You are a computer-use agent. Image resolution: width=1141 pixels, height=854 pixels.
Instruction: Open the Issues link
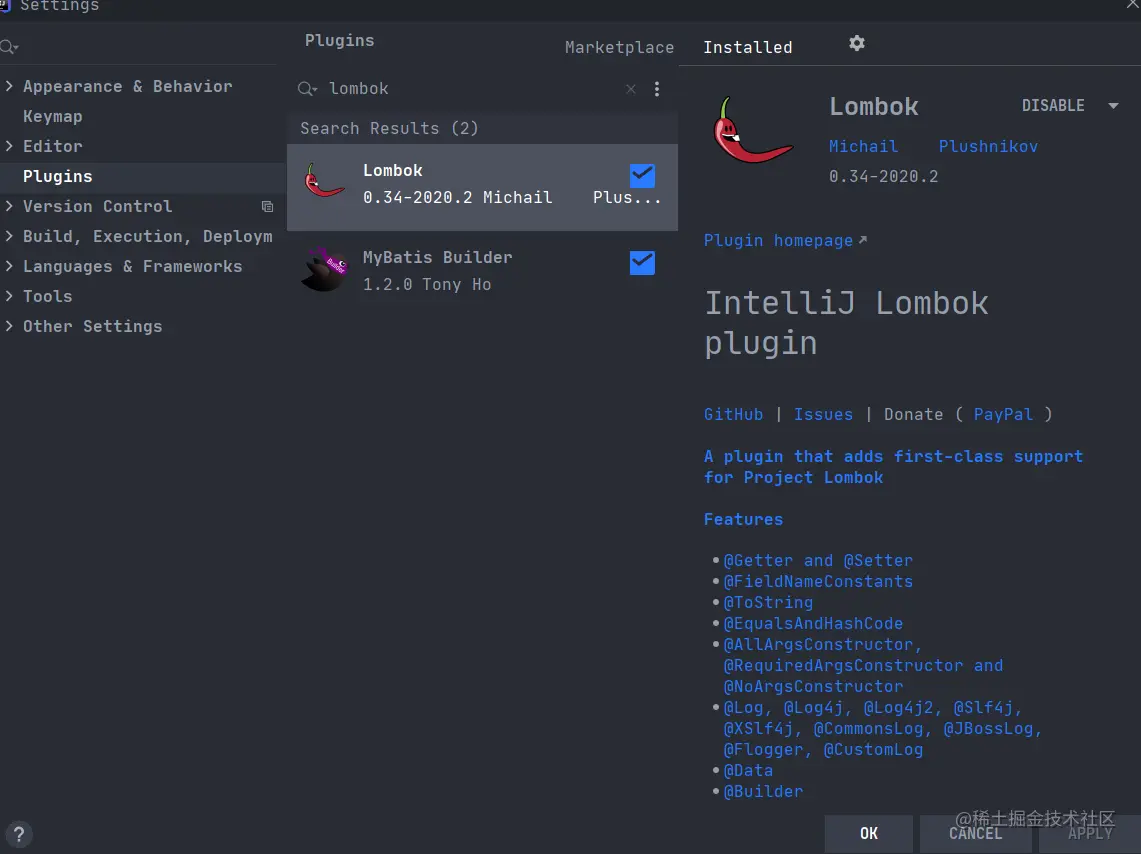(823, 415)
